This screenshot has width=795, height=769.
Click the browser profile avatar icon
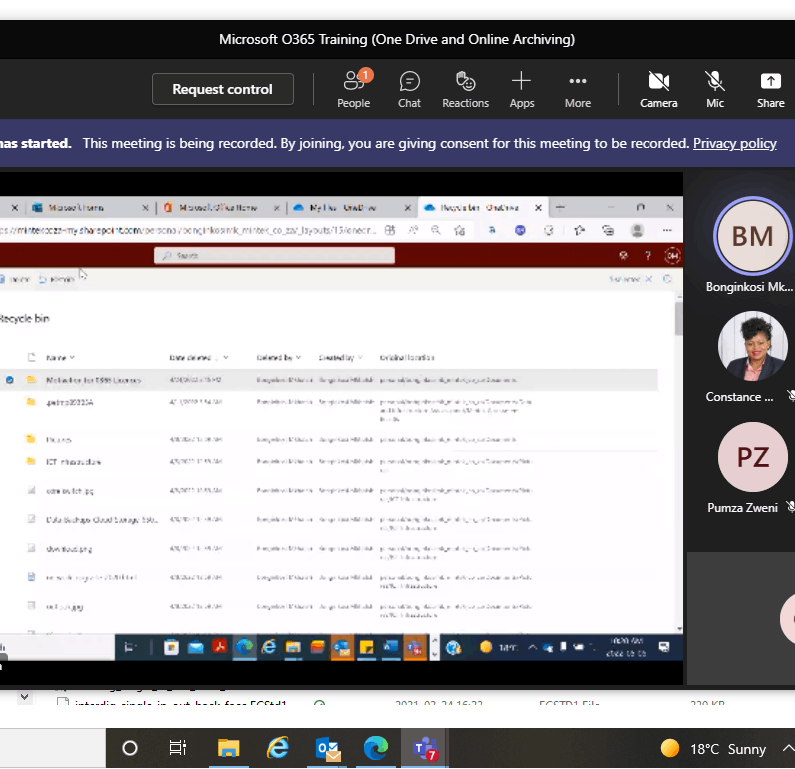coord(637,231)
